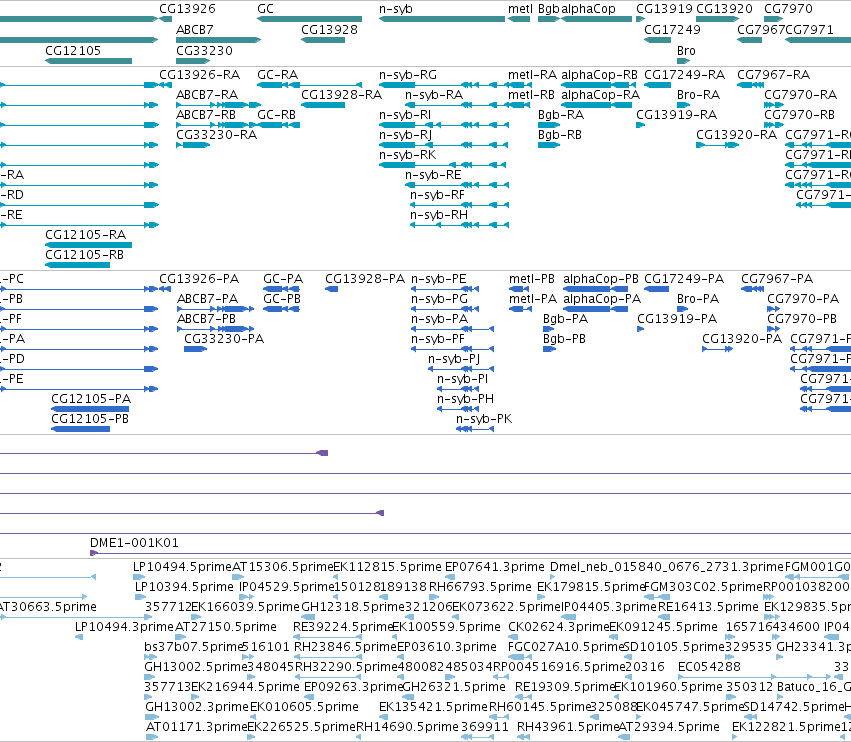851x742 pixels.
Task: Open protein CG17249-PA
Action: (684, 278)
